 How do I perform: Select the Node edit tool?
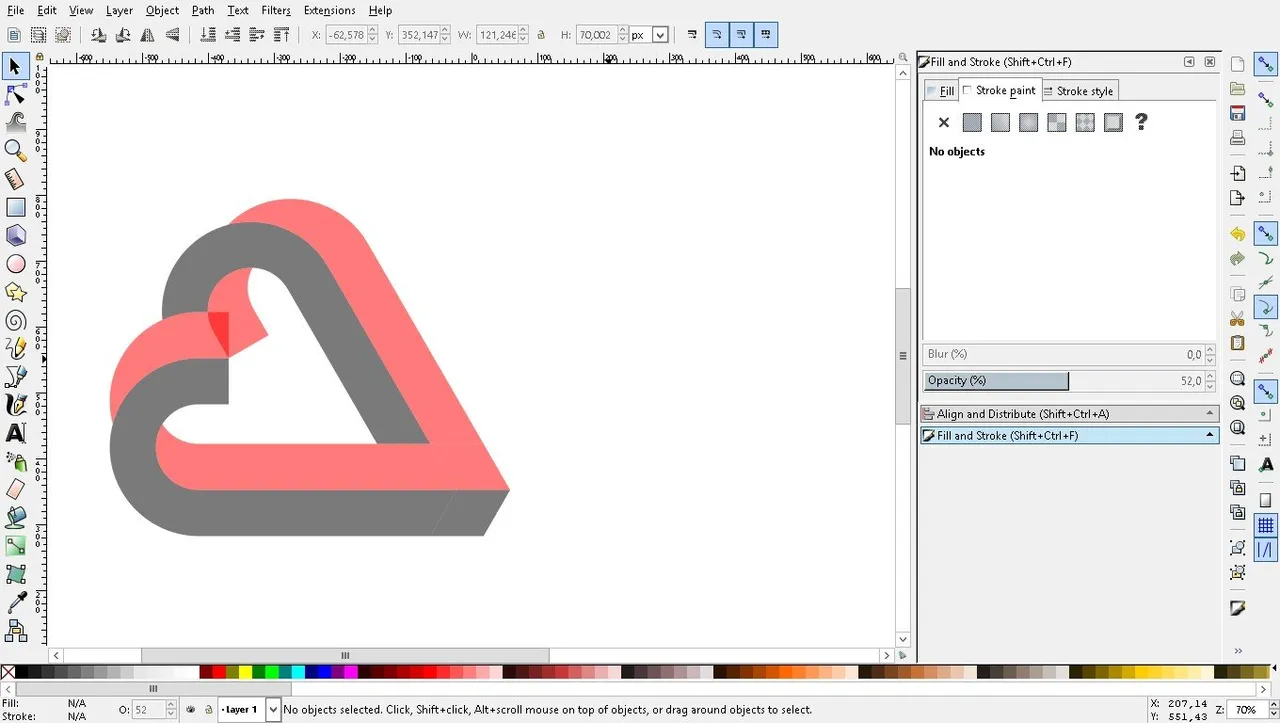15,95
